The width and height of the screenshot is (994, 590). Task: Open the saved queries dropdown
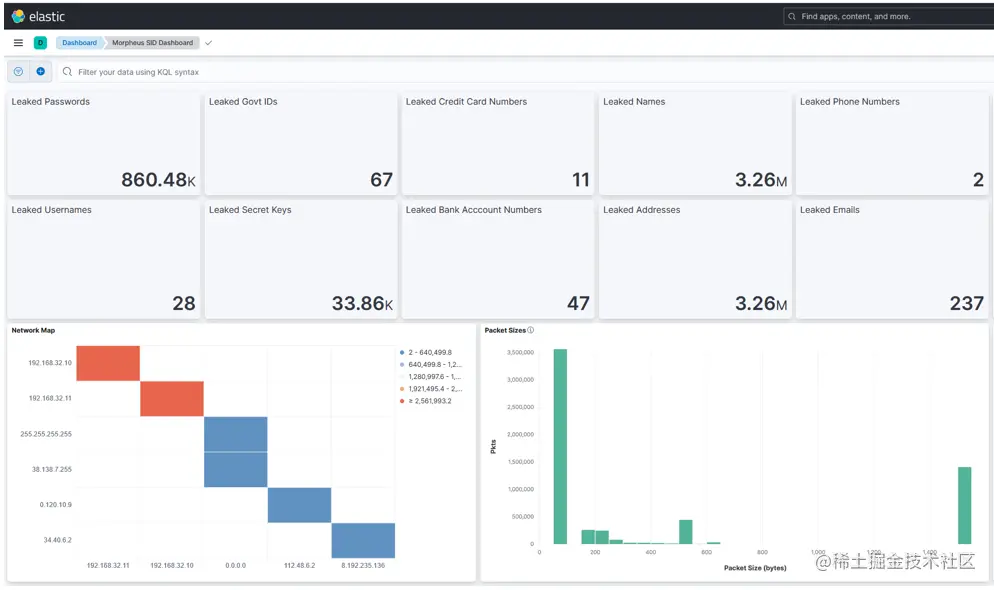pyautogui.click(x=18, y=71)
